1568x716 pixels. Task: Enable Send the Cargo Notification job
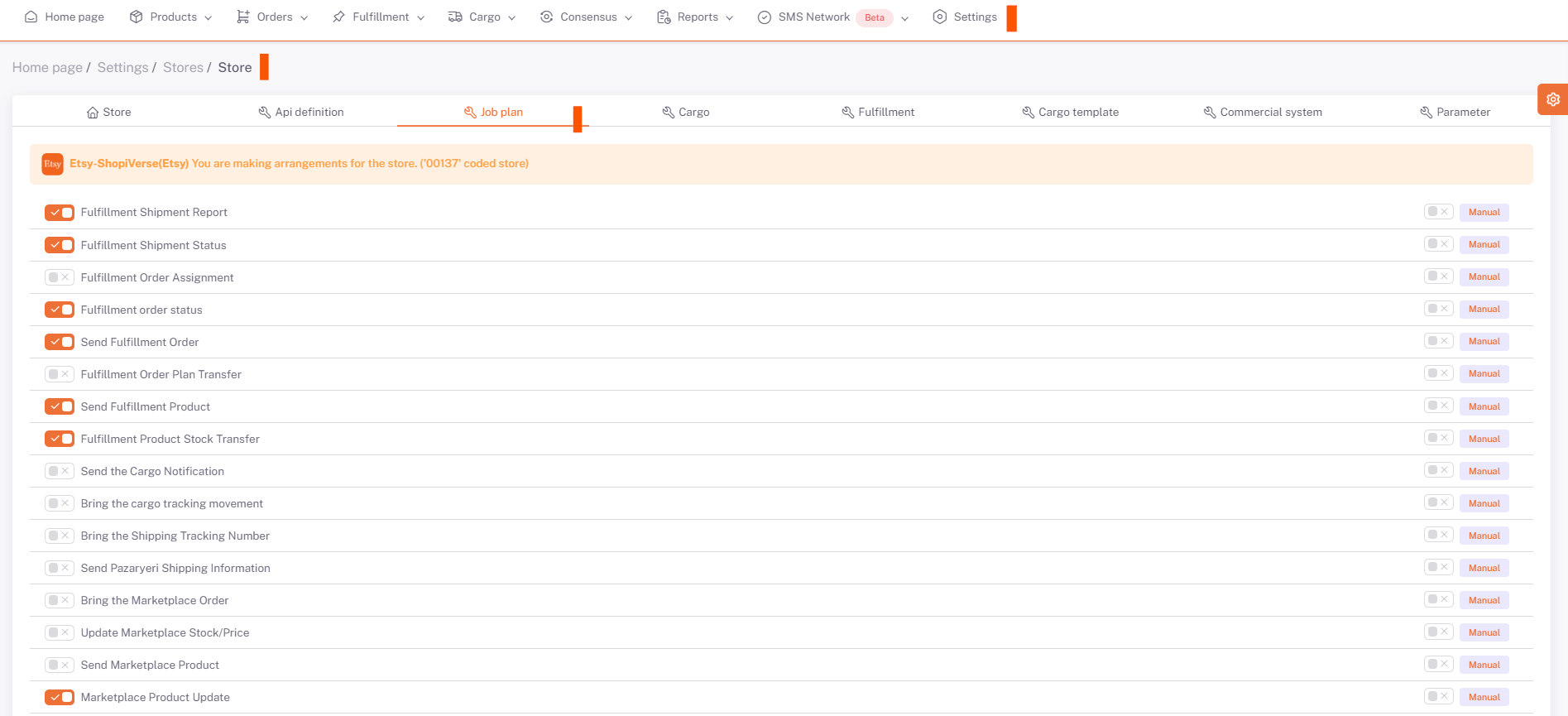pyautogui.click(x=60, y=471)
